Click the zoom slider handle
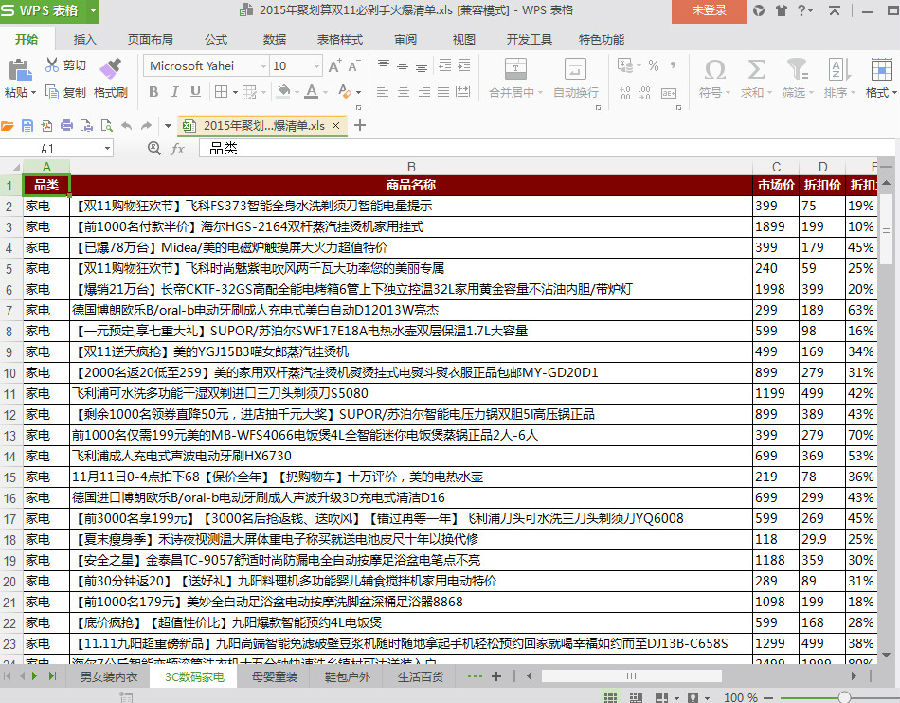 844,697
